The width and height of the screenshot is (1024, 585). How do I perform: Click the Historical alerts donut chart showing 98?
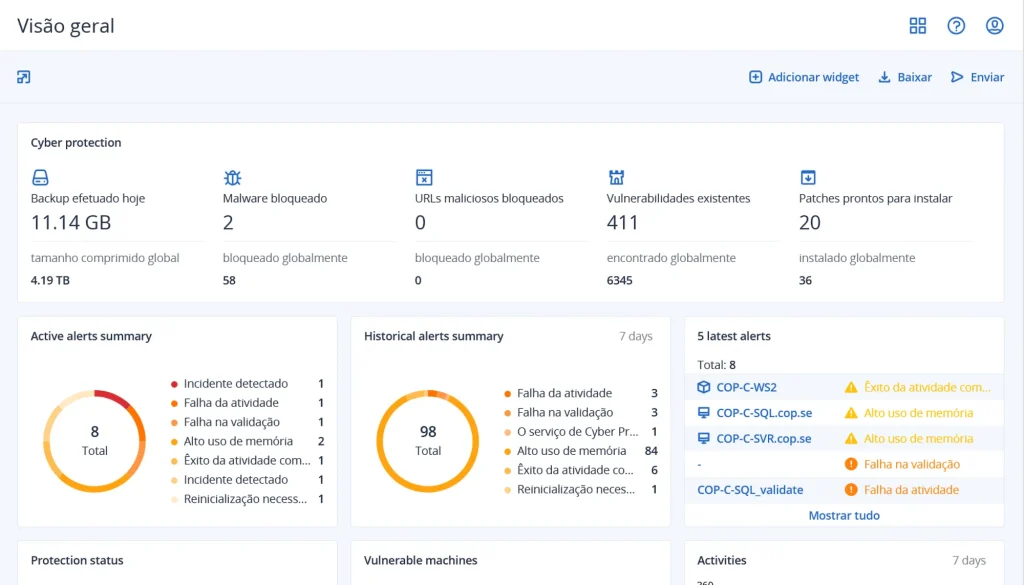point(428,441)
